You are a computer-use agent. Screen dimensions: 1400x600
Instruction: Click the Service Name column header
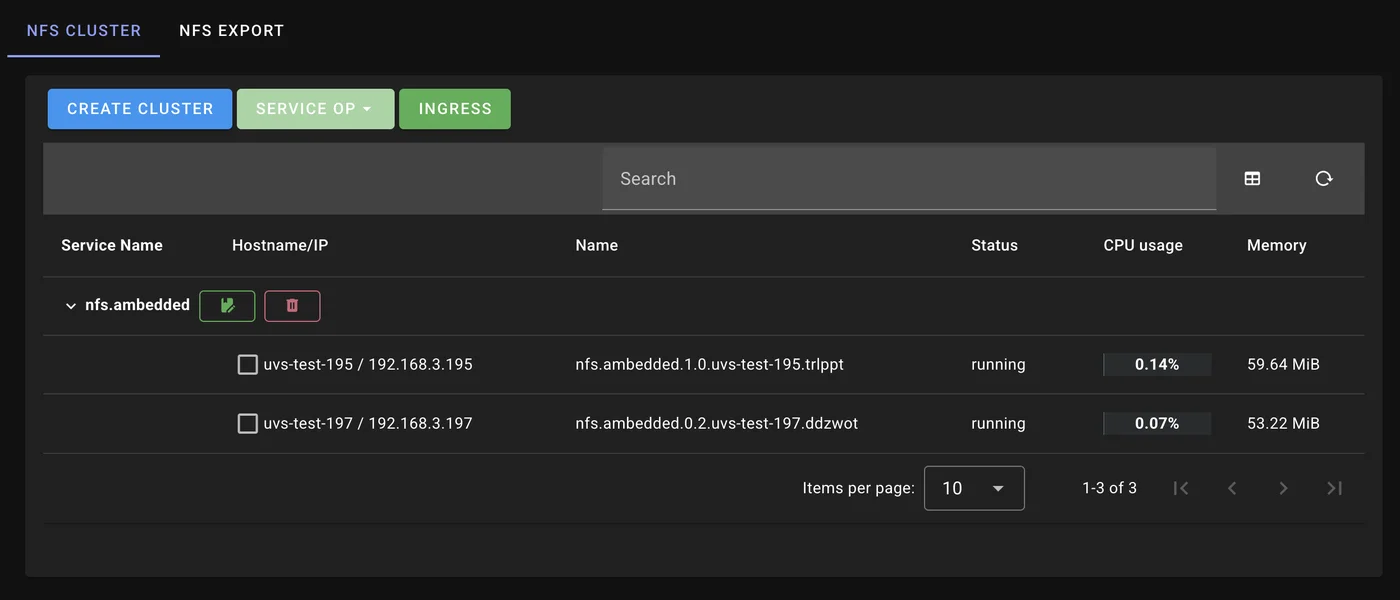tap(112, 245)
